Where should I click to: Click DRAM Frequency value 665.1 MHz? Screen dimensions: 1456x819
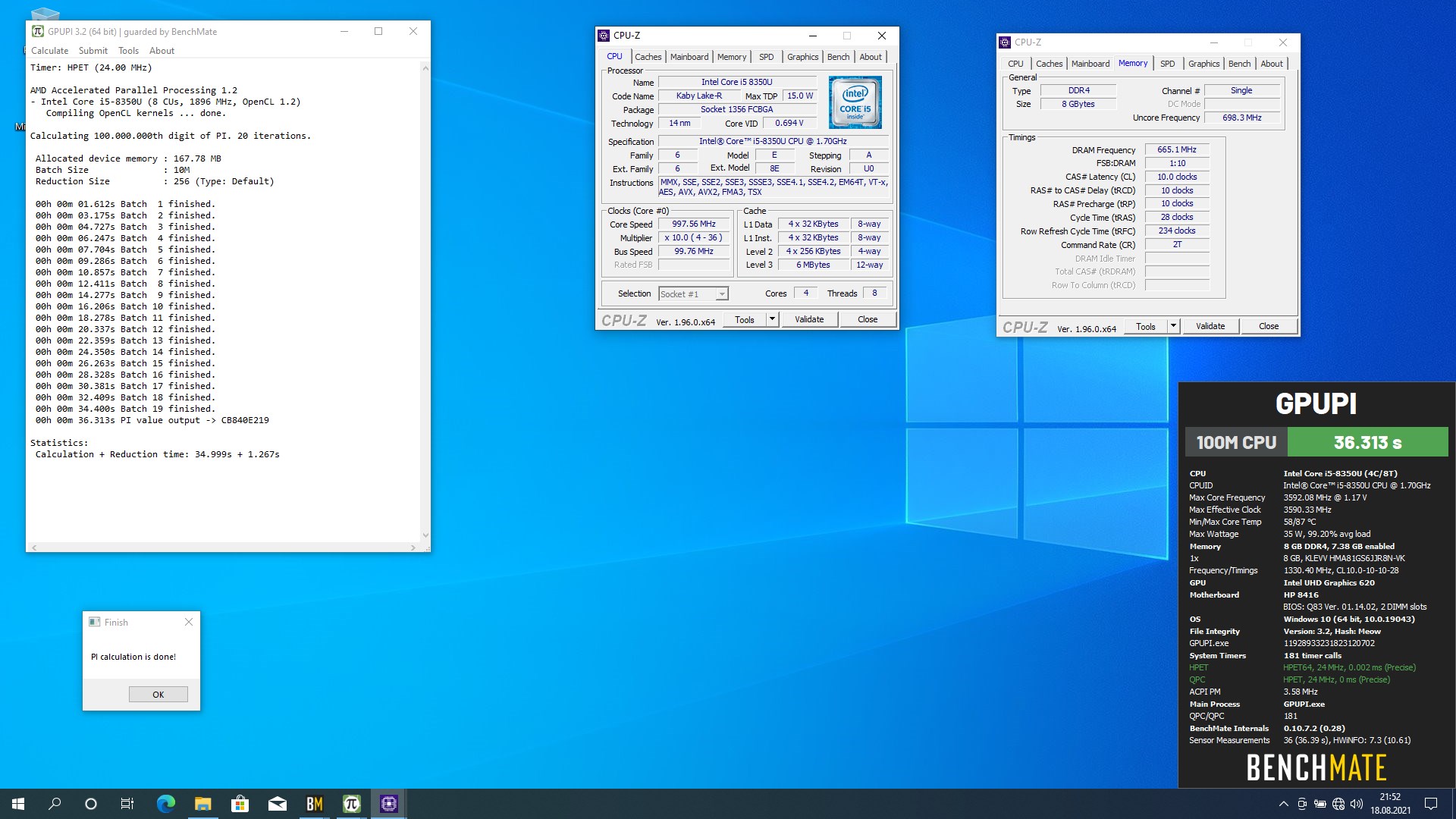(1177, 150)
